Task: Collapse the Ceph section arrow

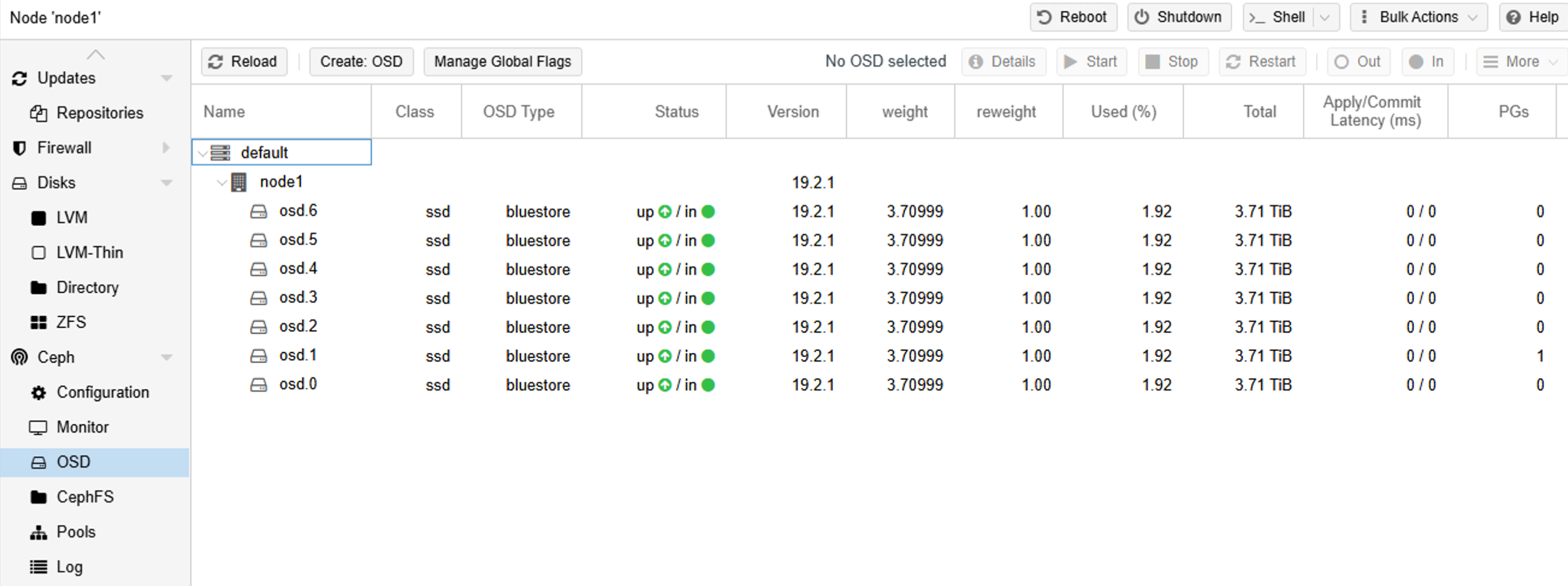Action: coord(166,357)
